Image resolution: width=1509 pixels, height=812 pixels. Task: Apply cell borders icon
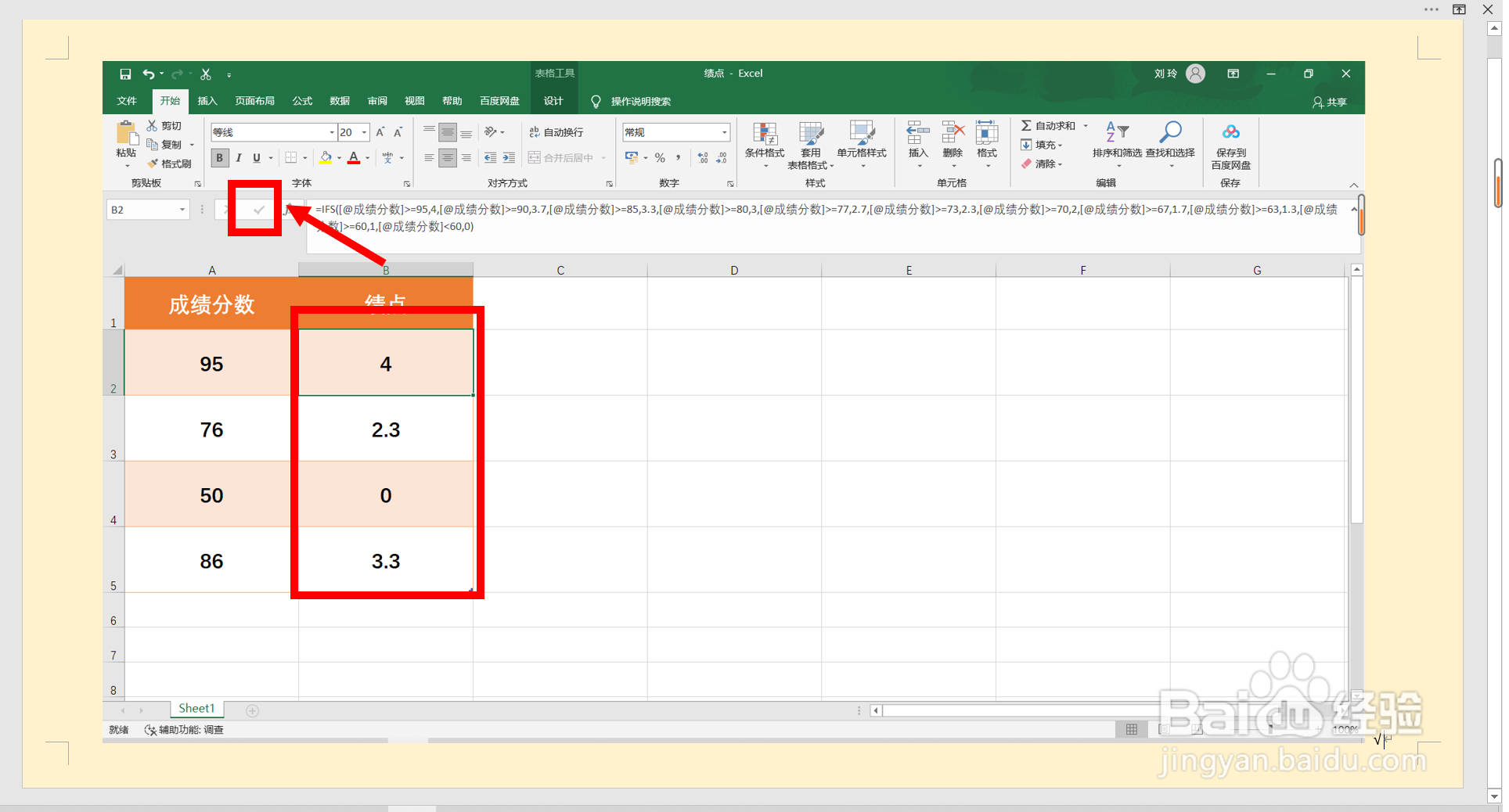click(x=291, y=158)
